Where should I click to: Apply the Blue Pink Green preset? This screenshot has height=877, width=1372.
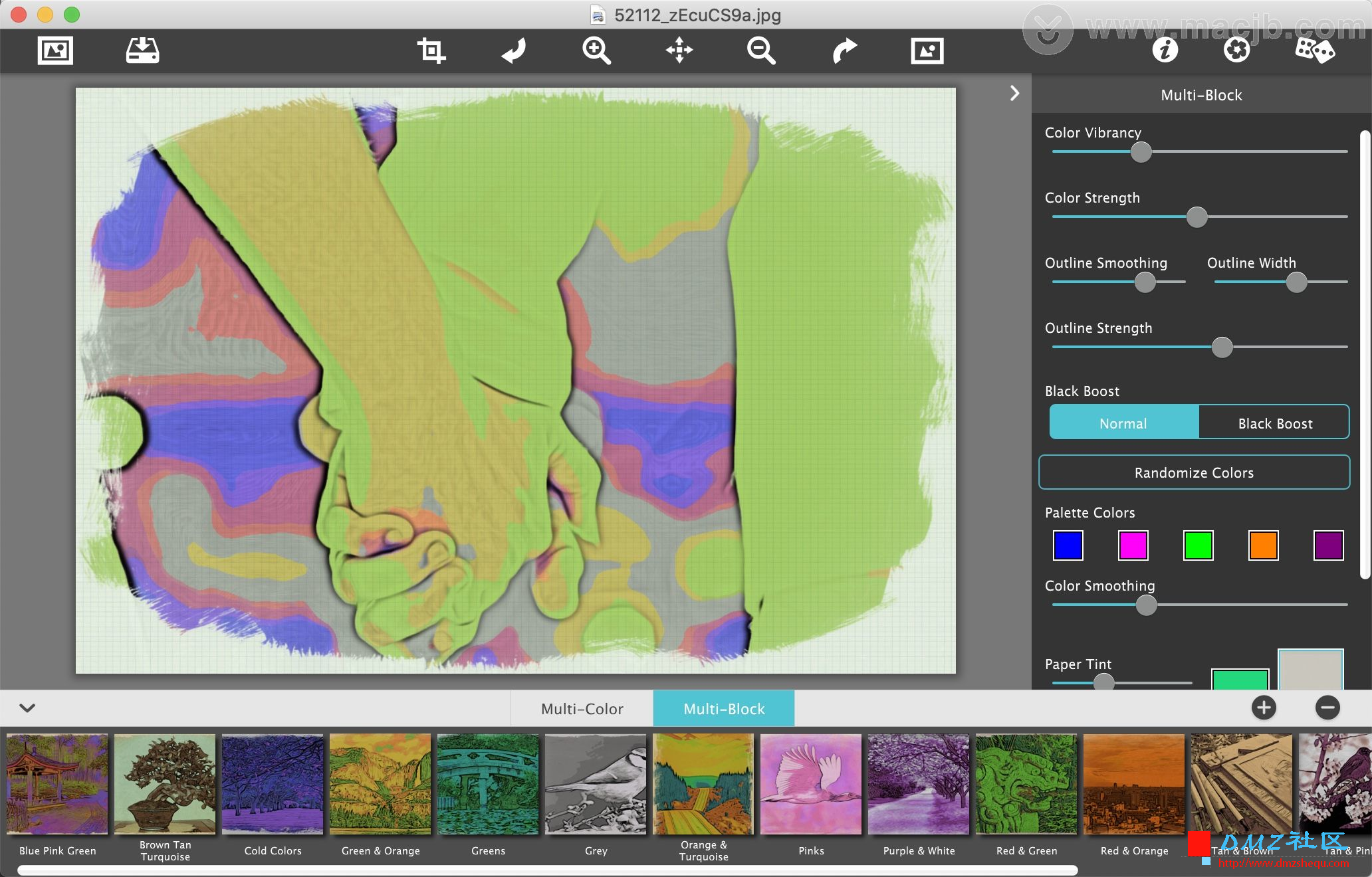[57, 784]
